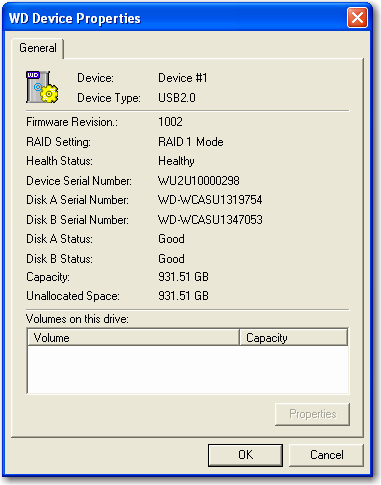This screenshot has width=381, height=485.
Task: Click the 'RAID 1 Mode' value
Action: pyautogui.click(x=191, y=142)
